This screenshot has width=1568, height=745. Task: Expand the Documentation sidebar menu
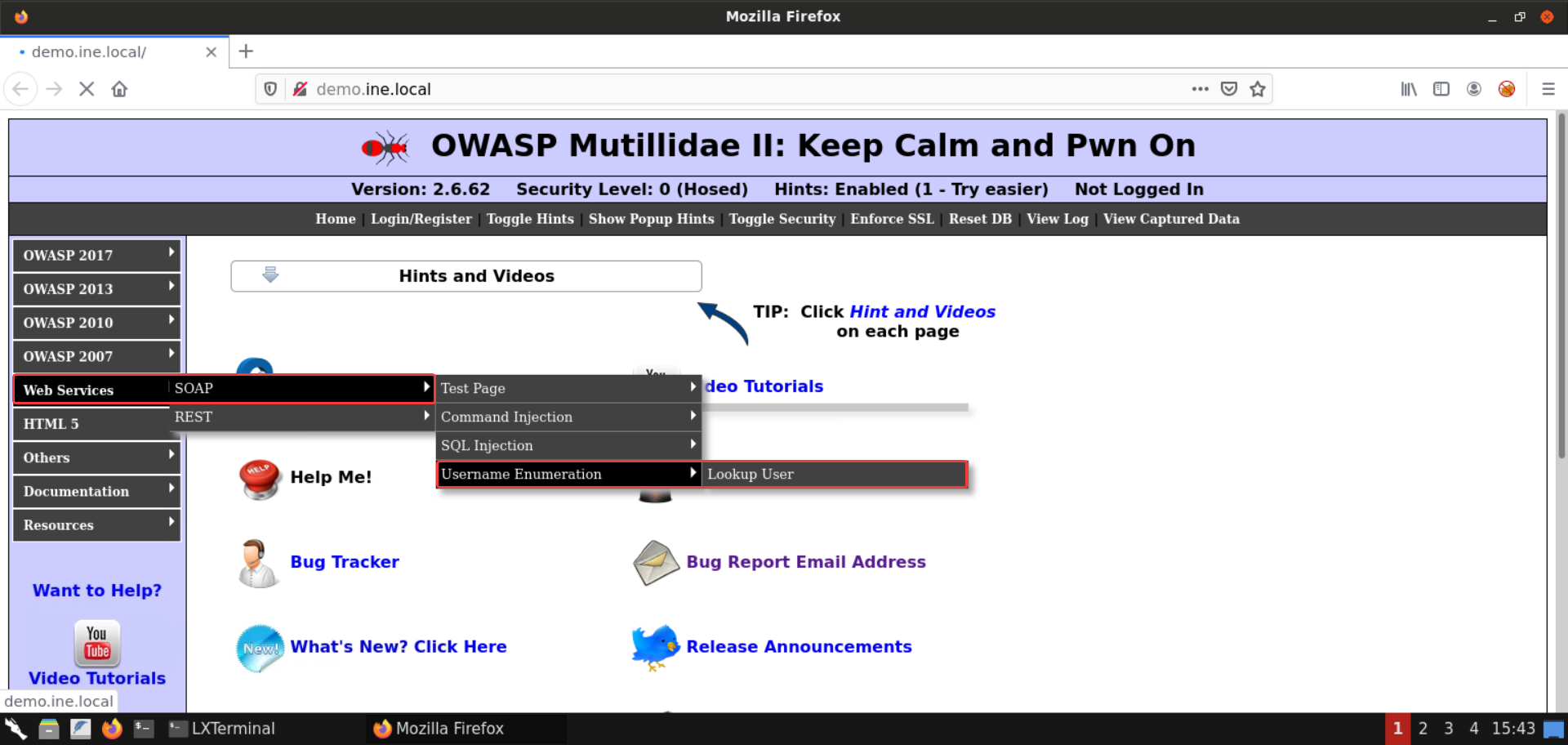[x=96, y=492]
